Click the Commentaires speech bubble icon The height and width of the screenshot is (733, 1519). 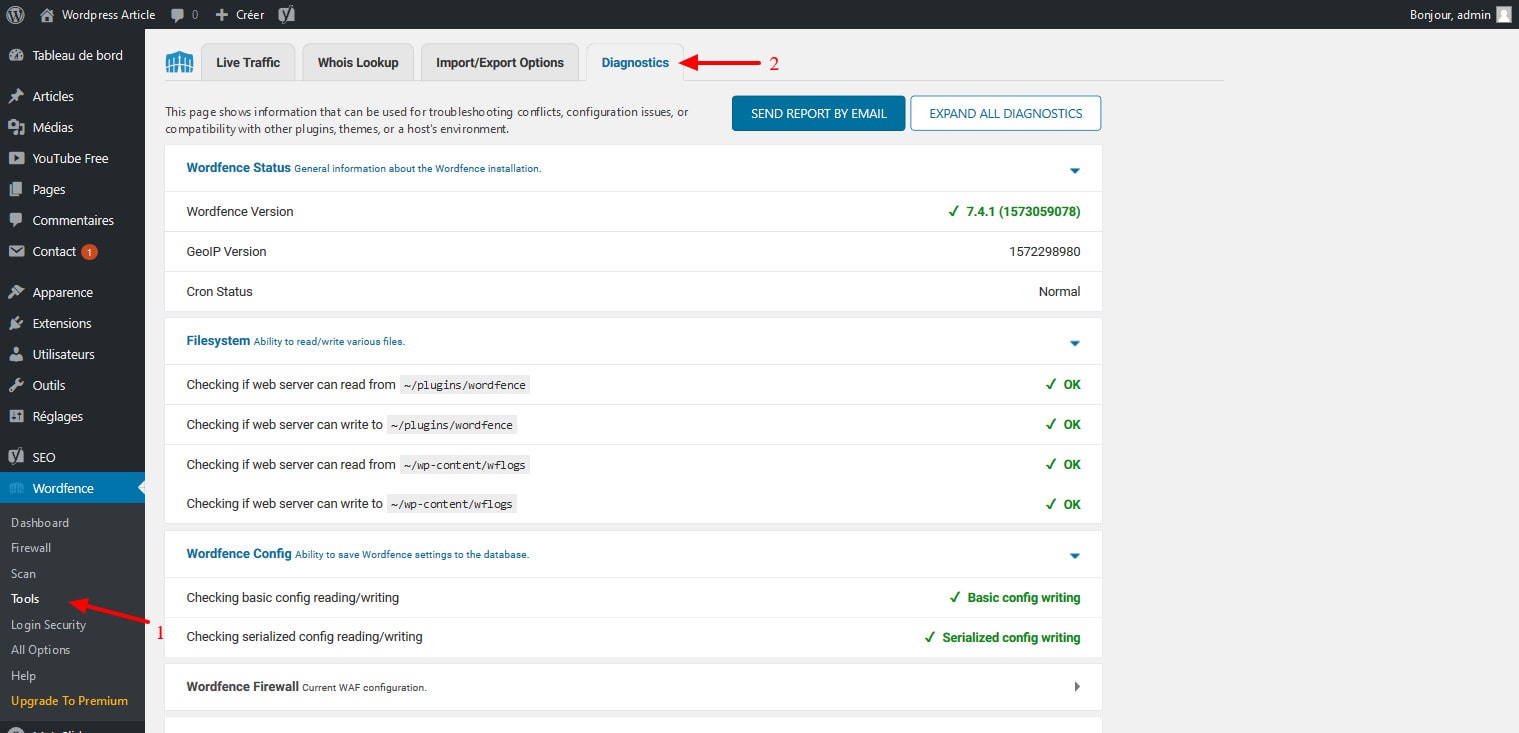(16, 221)
